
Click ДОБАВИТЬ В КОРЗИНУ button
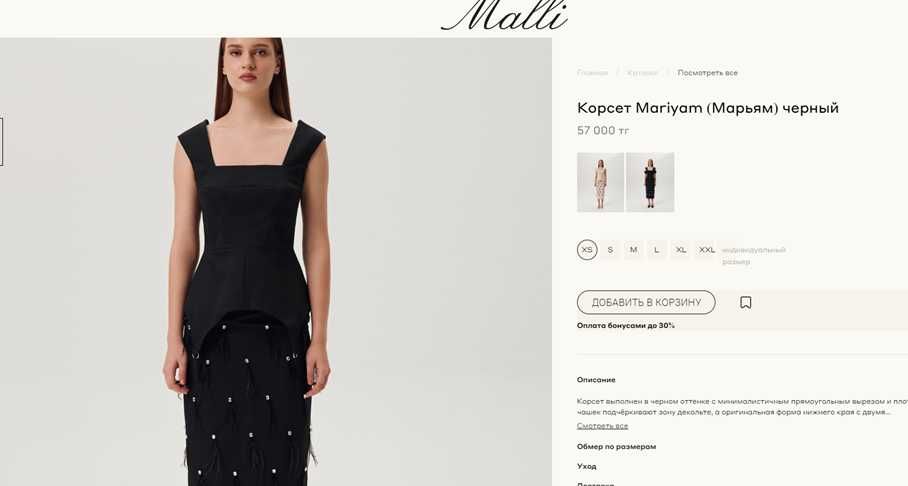point(646,302)
